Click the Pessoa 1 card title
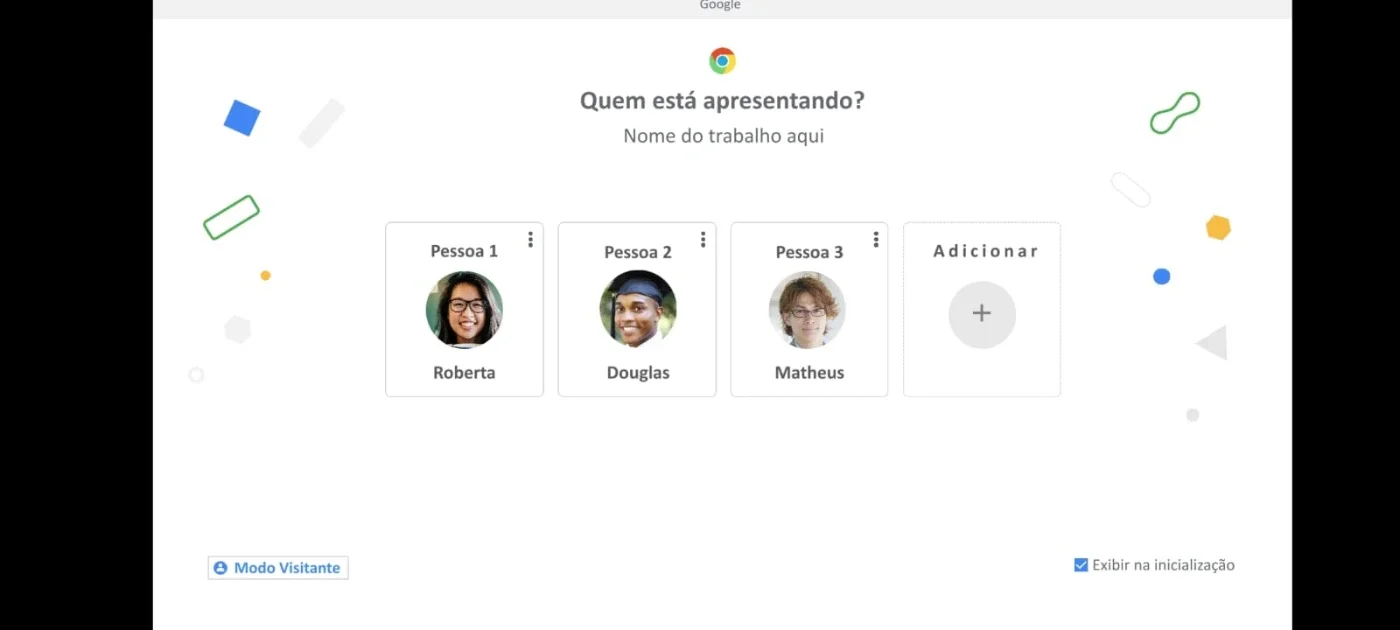1400x630 pixels. (x=464, y=251)
